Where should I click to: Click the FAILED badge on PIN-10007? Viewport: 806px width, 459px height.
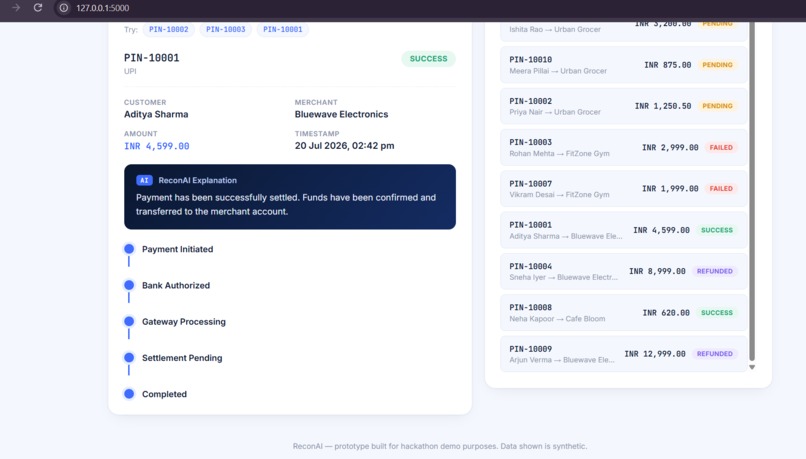[721, 189]
